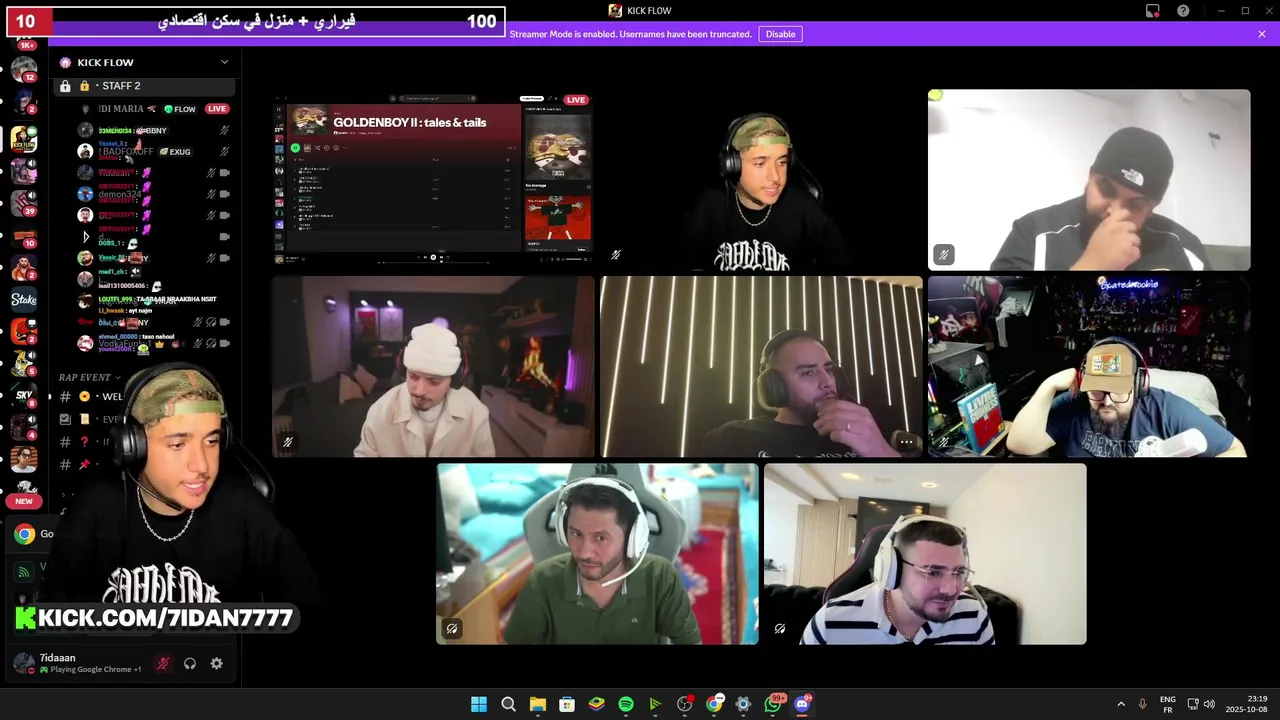
Task: Open Discord from taskbar
Action: click(802, 704)
